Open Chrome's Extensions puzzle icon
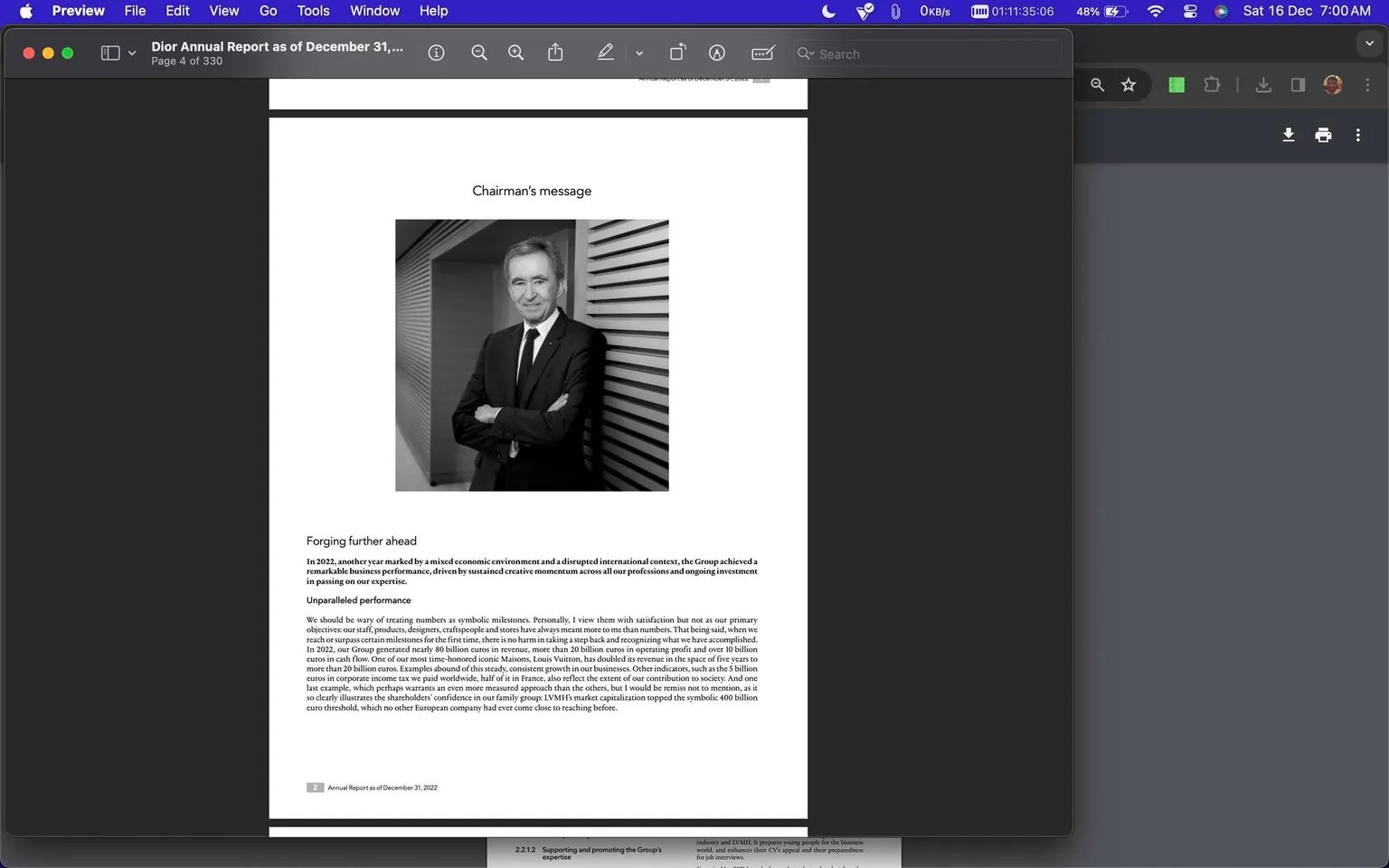 point(1211,84)
